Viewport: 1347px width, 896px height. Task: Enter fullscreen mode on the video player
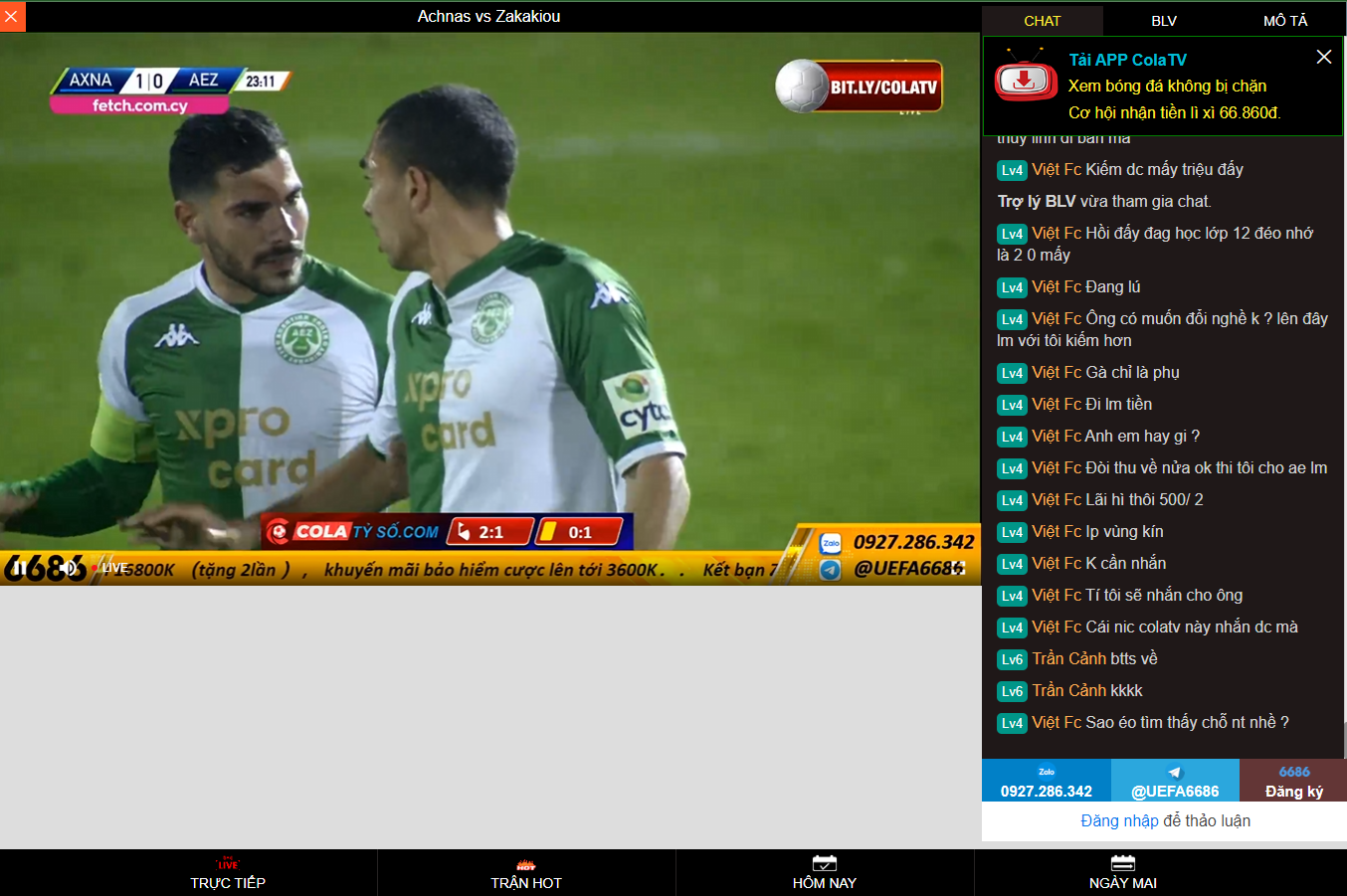[958, 568]
